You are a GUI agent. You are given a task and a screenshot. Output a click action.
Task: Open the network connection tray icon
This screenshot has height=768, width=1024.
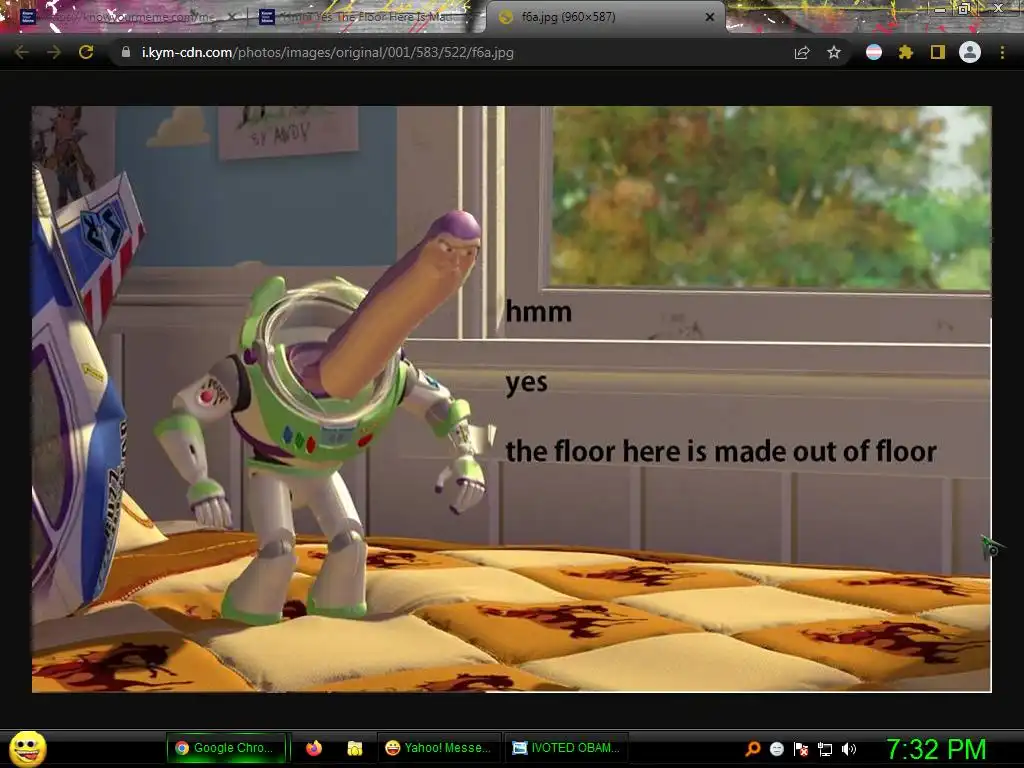tap(825, 748)
